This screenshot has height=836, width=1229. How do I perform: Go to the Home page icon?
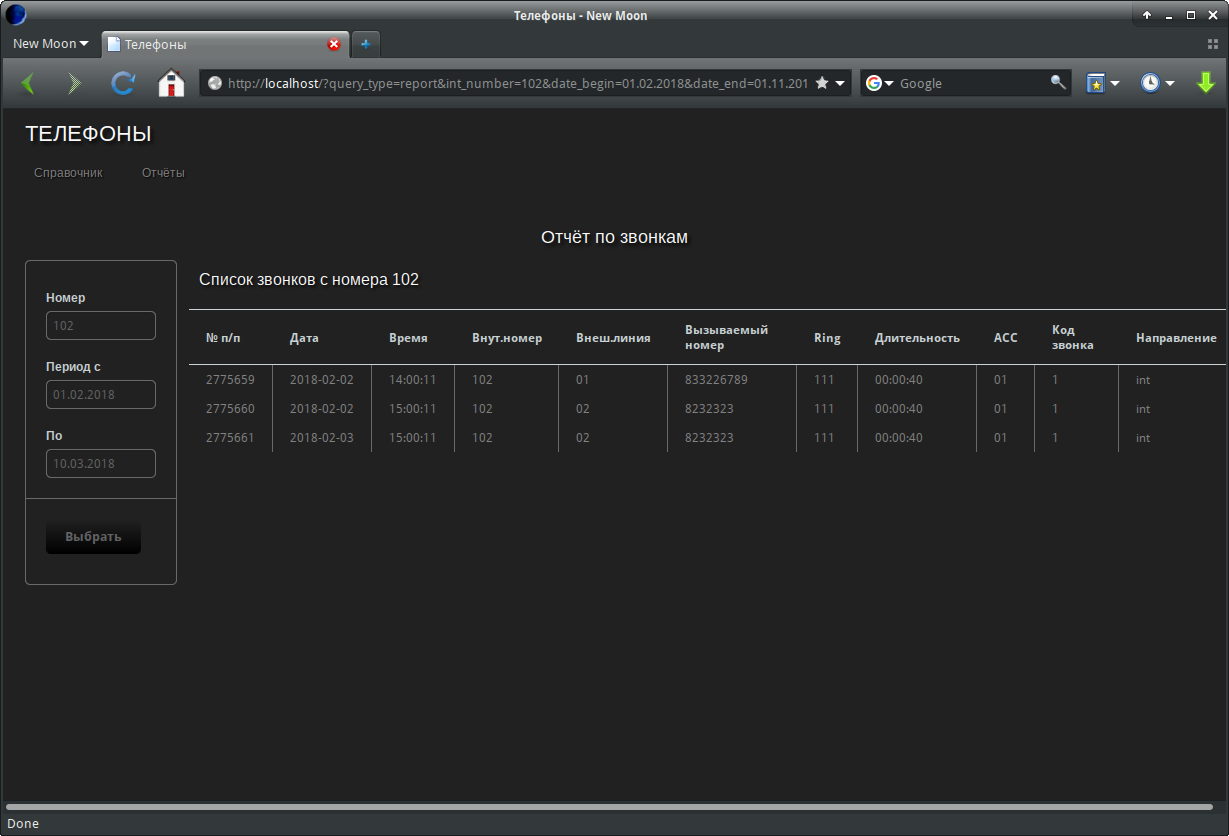[x=172, y=84]
